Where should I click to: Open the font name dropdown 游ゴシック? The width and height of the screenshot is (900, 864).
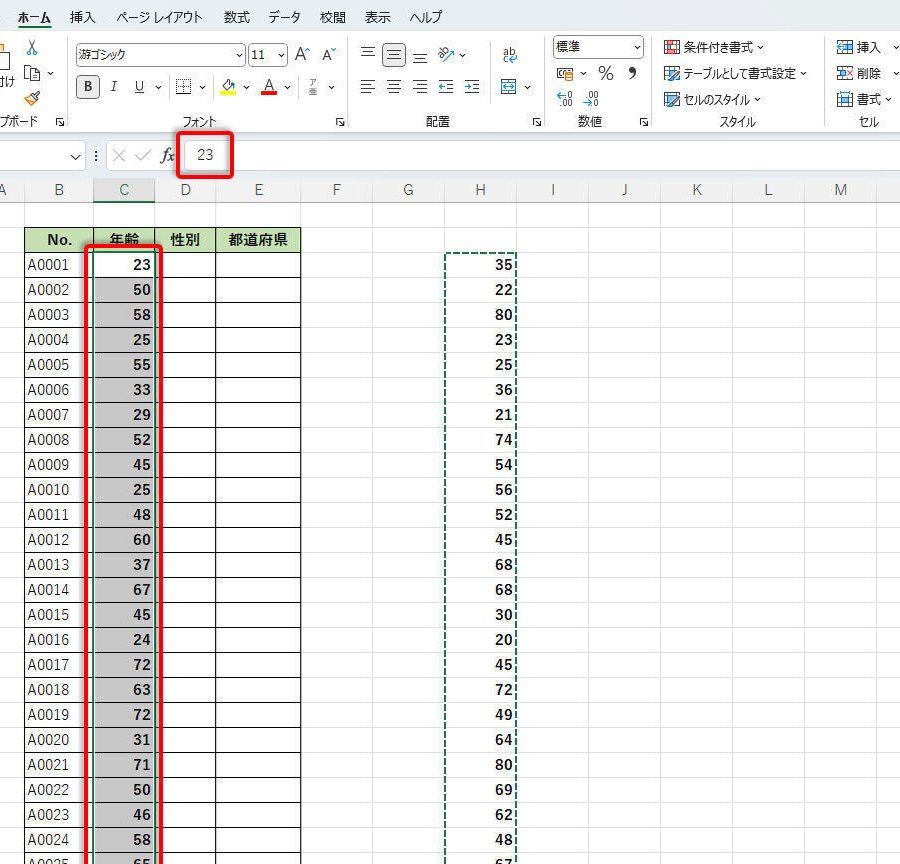coord(238,55)
